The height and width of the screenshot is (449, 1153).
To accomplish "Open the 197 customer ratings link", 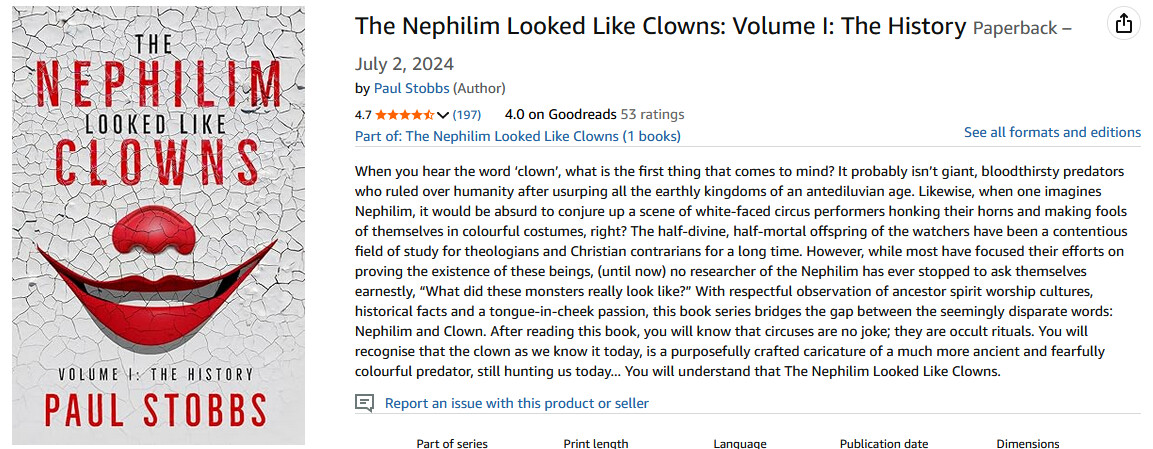I will [x=467, y=115].
